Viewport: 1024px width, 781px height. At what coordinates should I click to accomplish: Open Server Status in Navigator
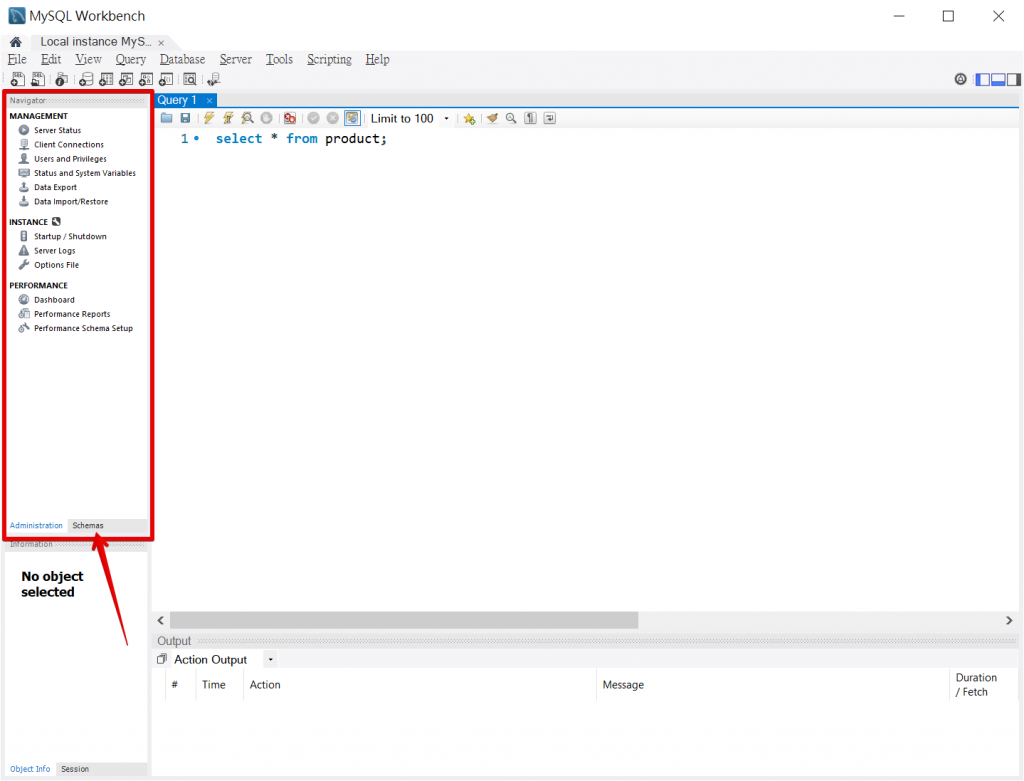click(57, 131)
